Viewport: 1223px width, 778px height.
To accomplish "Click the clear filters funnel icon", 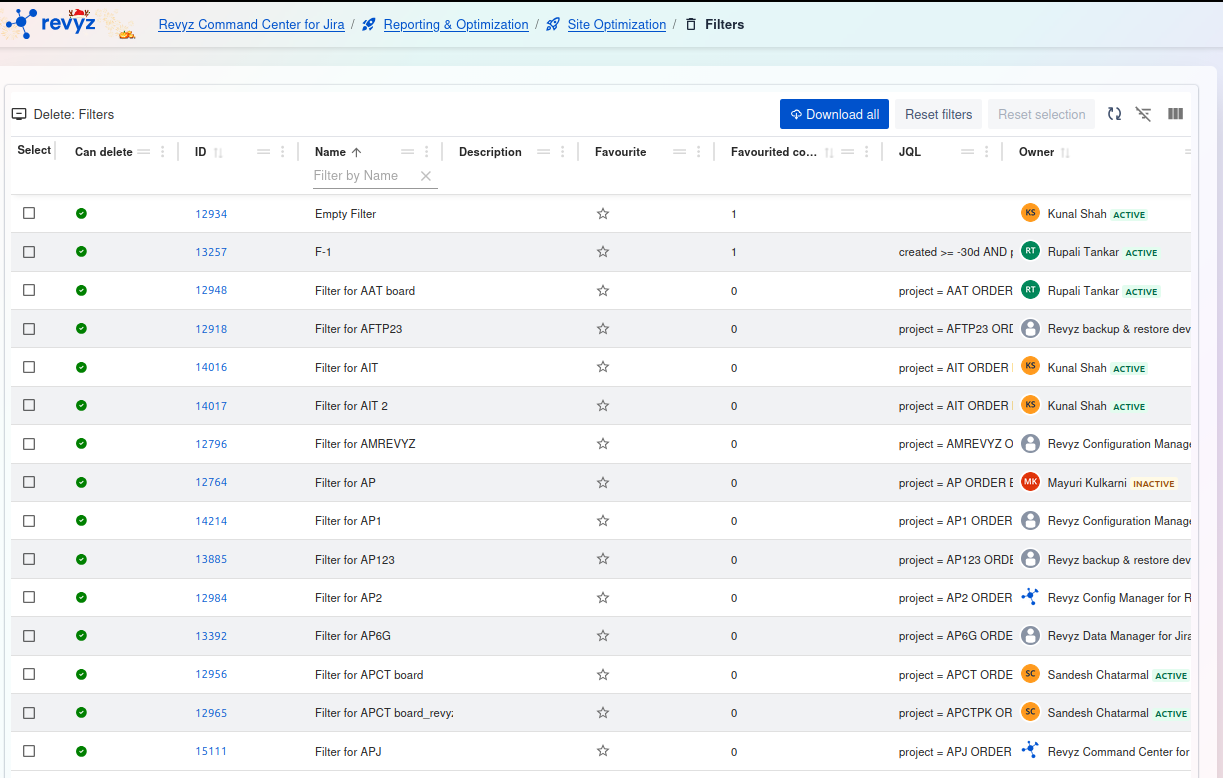I will point(1143,114).
